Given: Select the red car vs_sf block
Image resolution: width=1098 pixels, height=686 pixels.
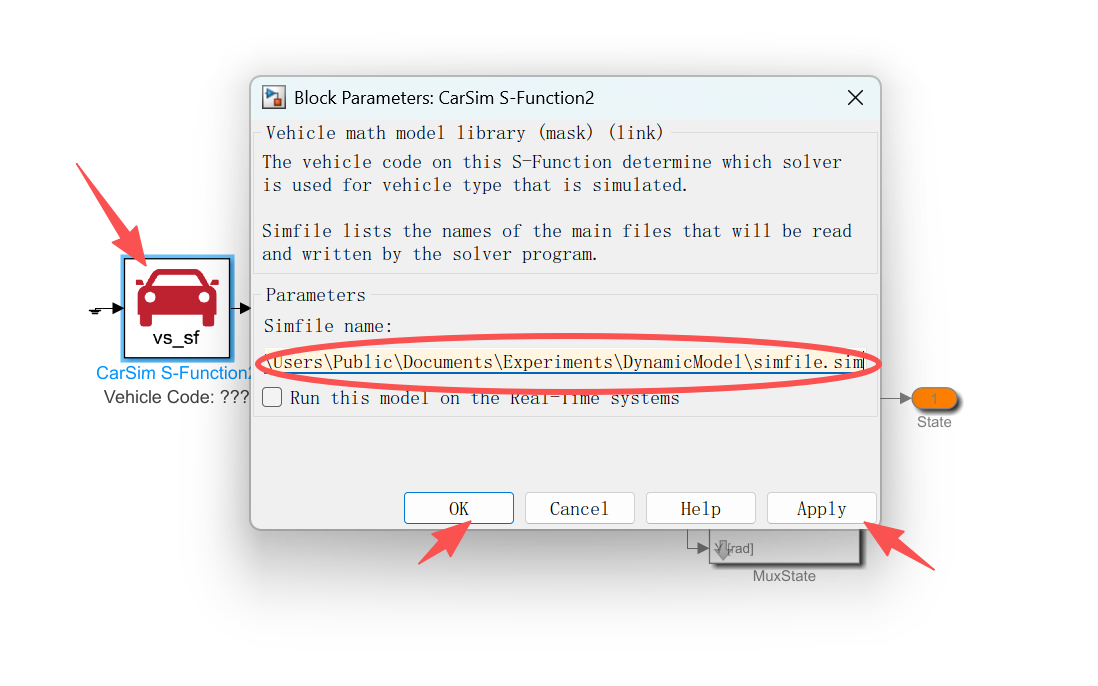Looking at the screenshot, I should point(177,308).
